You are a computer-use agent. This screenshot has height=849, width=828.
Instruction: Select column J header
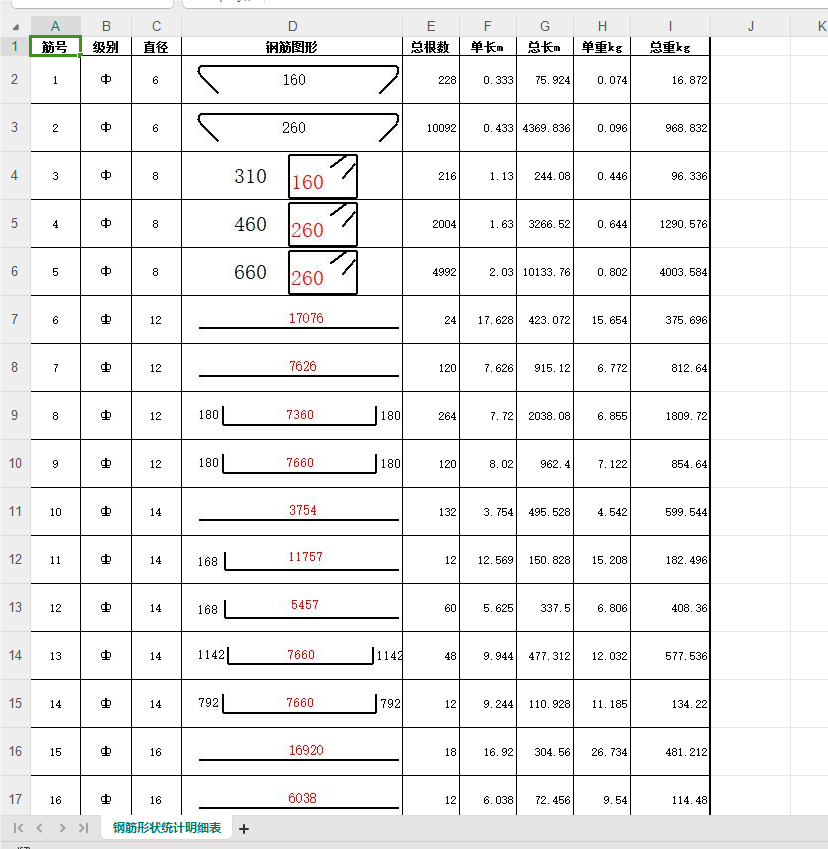(751, 26)
